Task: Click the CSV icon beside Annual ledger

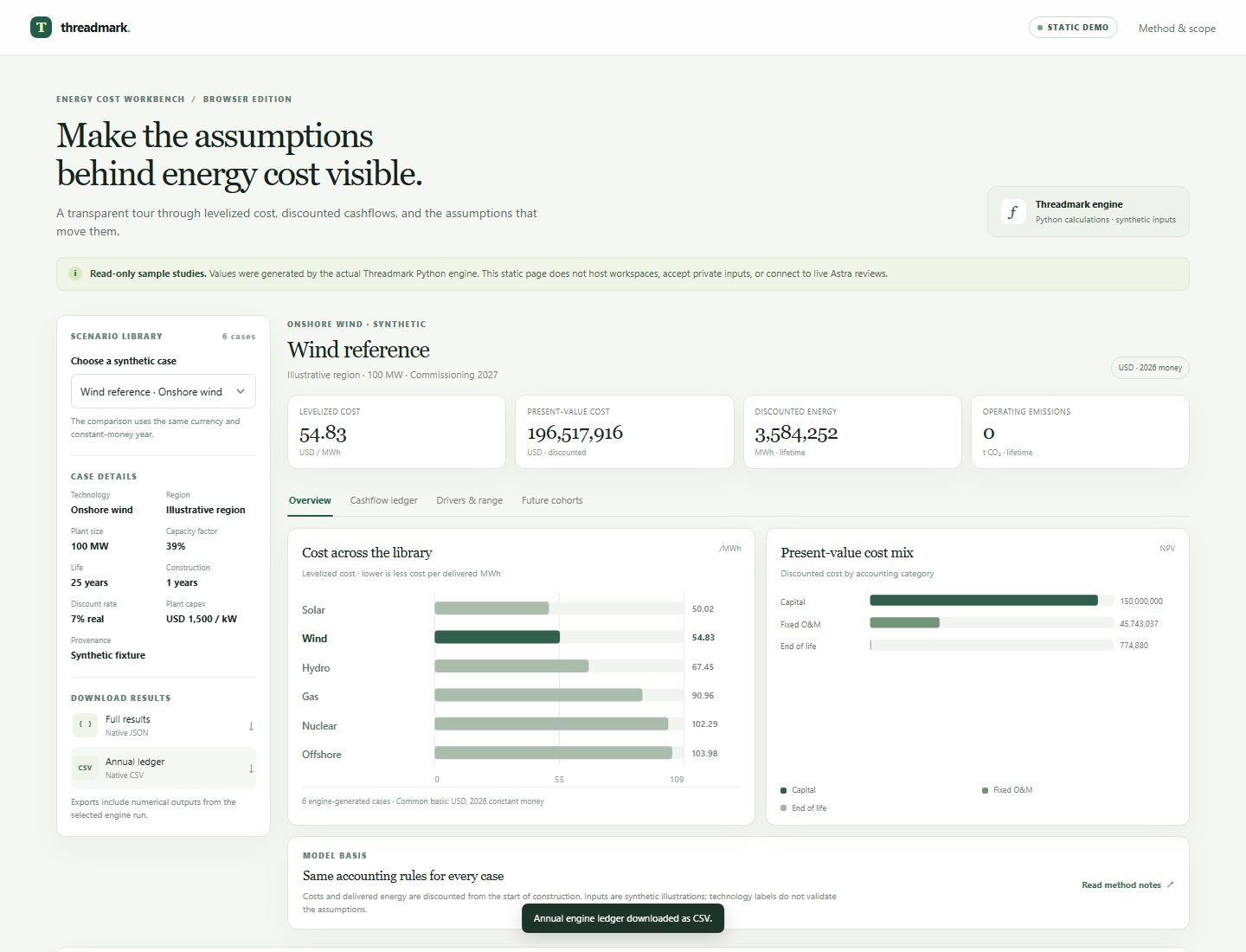Action: (x=85, y=768)
